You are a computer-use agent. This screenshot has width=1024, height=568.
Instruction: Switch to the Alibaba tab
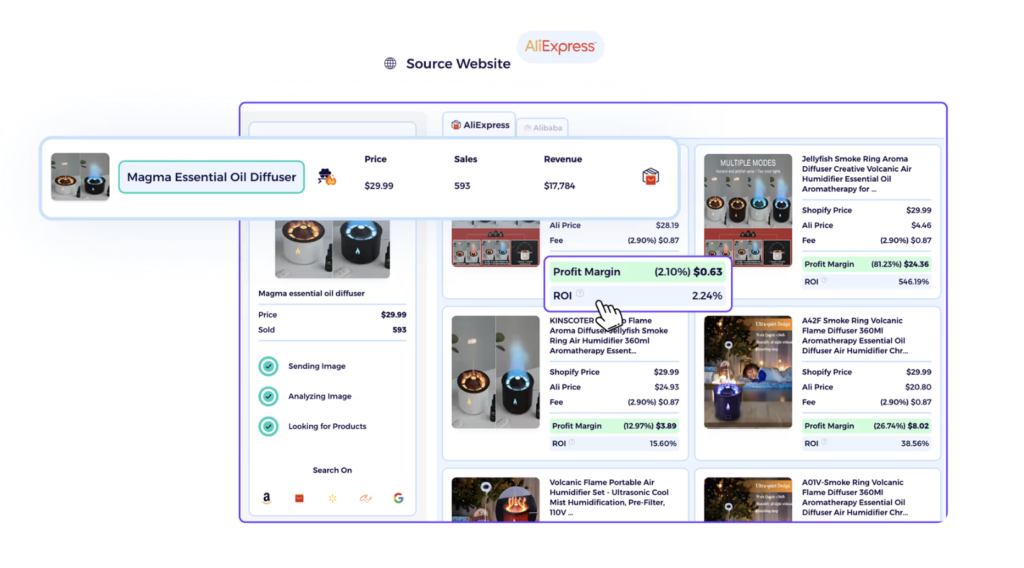(543, 127)
